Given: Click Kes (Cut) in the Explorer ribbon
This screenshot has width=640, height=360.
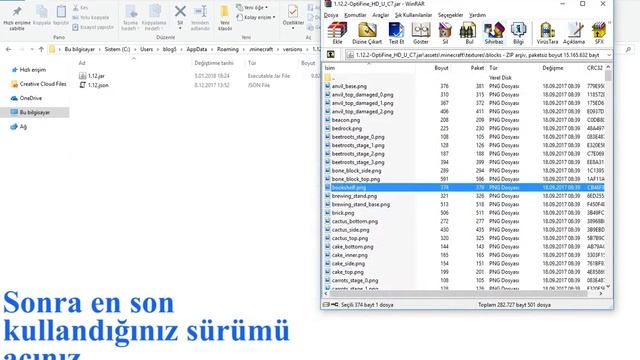Looking at the screenshot, I should (x=80, y=8).
